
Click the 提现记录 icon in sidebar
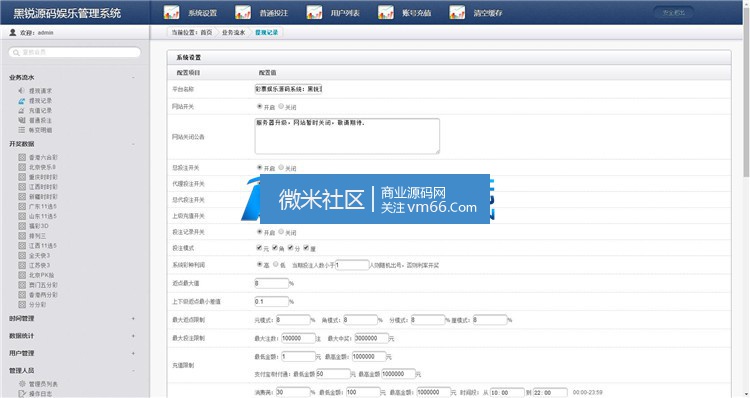tap(22, 100)
